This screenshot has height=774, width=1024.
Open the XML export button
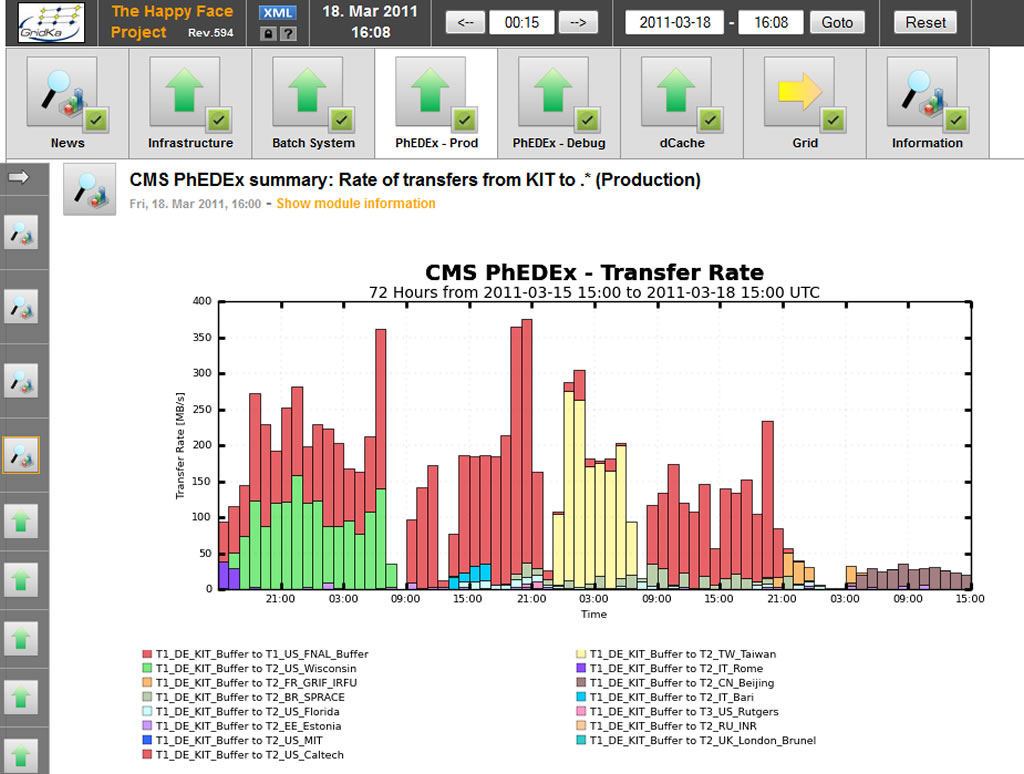click(x=278, y=12)
